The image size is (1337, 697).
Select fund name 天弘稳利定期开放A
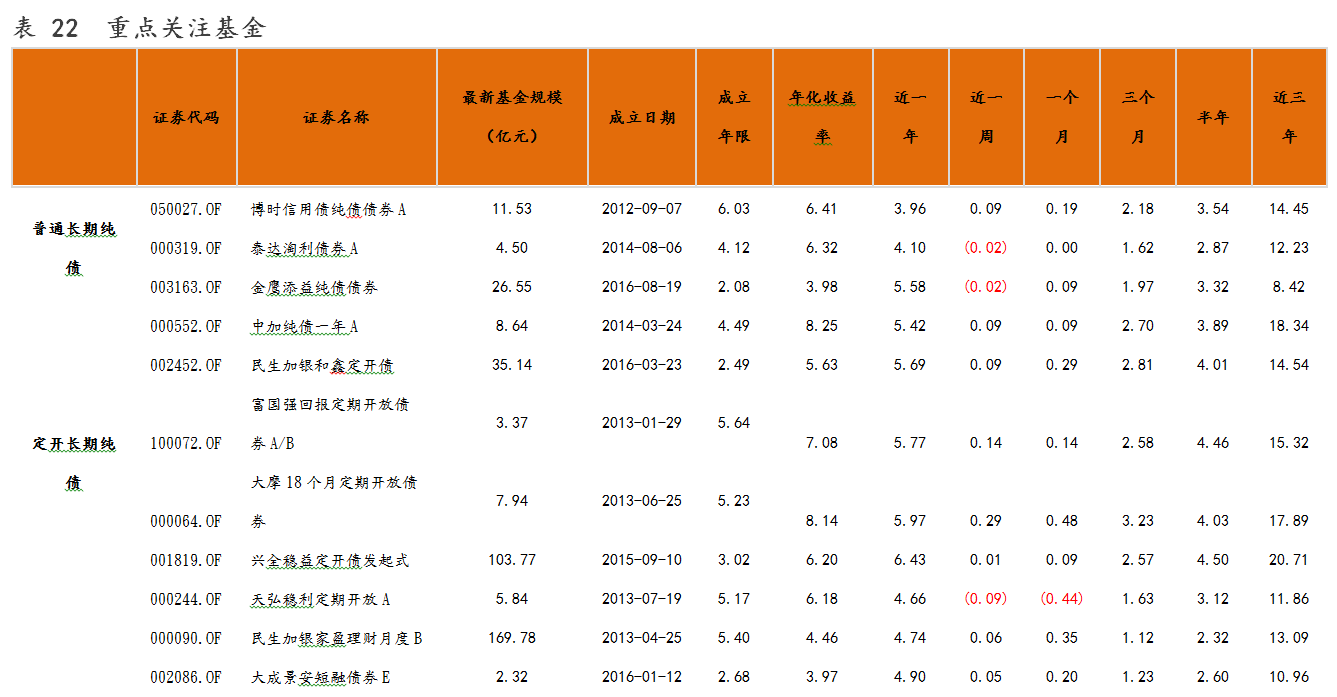point(320,599)
